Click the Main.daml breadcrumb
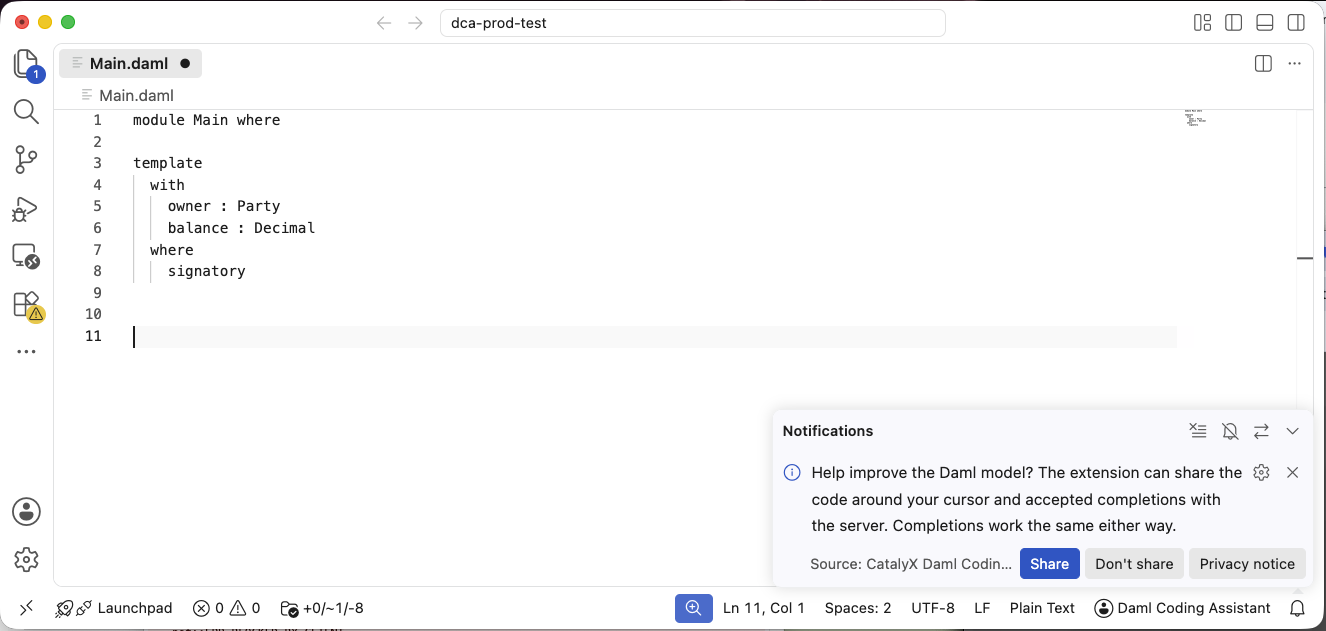The width and height of the screenshot is (1326, 631). [x=136, y=96]
